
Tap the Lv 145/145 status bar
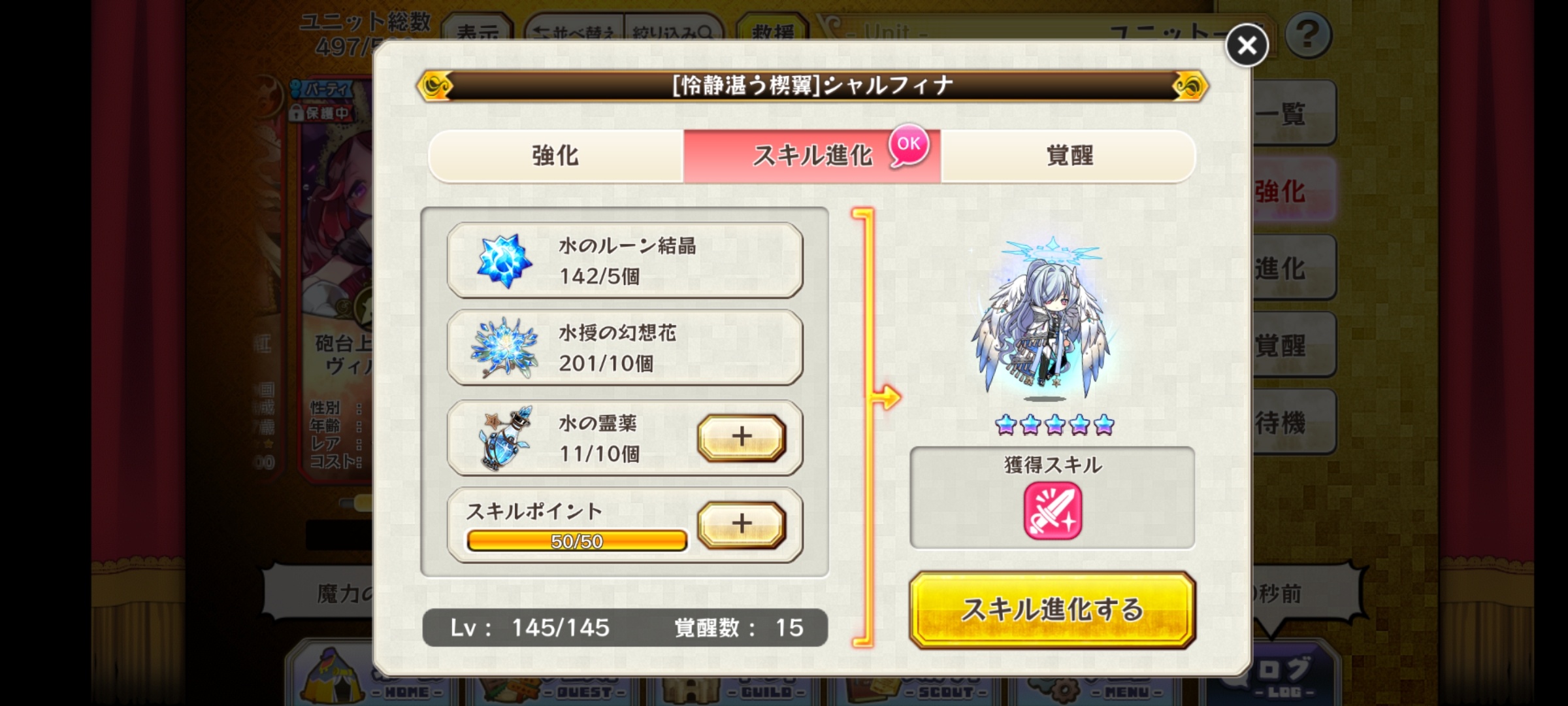tap(625, 628)
